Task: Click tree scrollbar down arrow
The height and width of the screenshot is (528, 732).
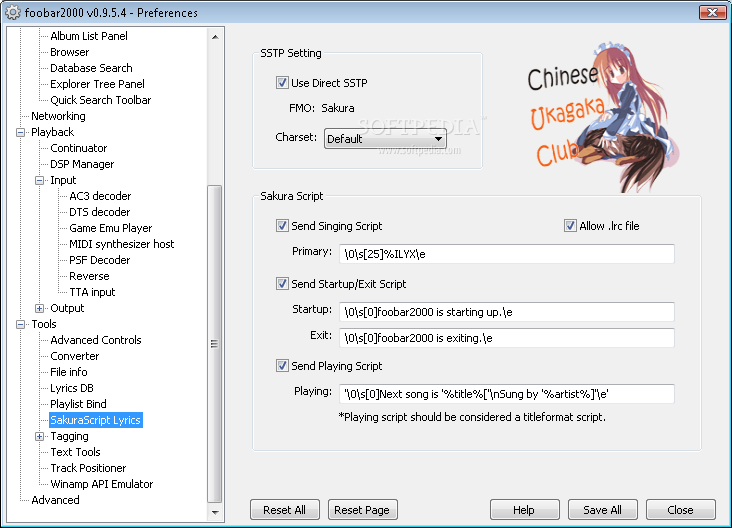Action: 215,512
